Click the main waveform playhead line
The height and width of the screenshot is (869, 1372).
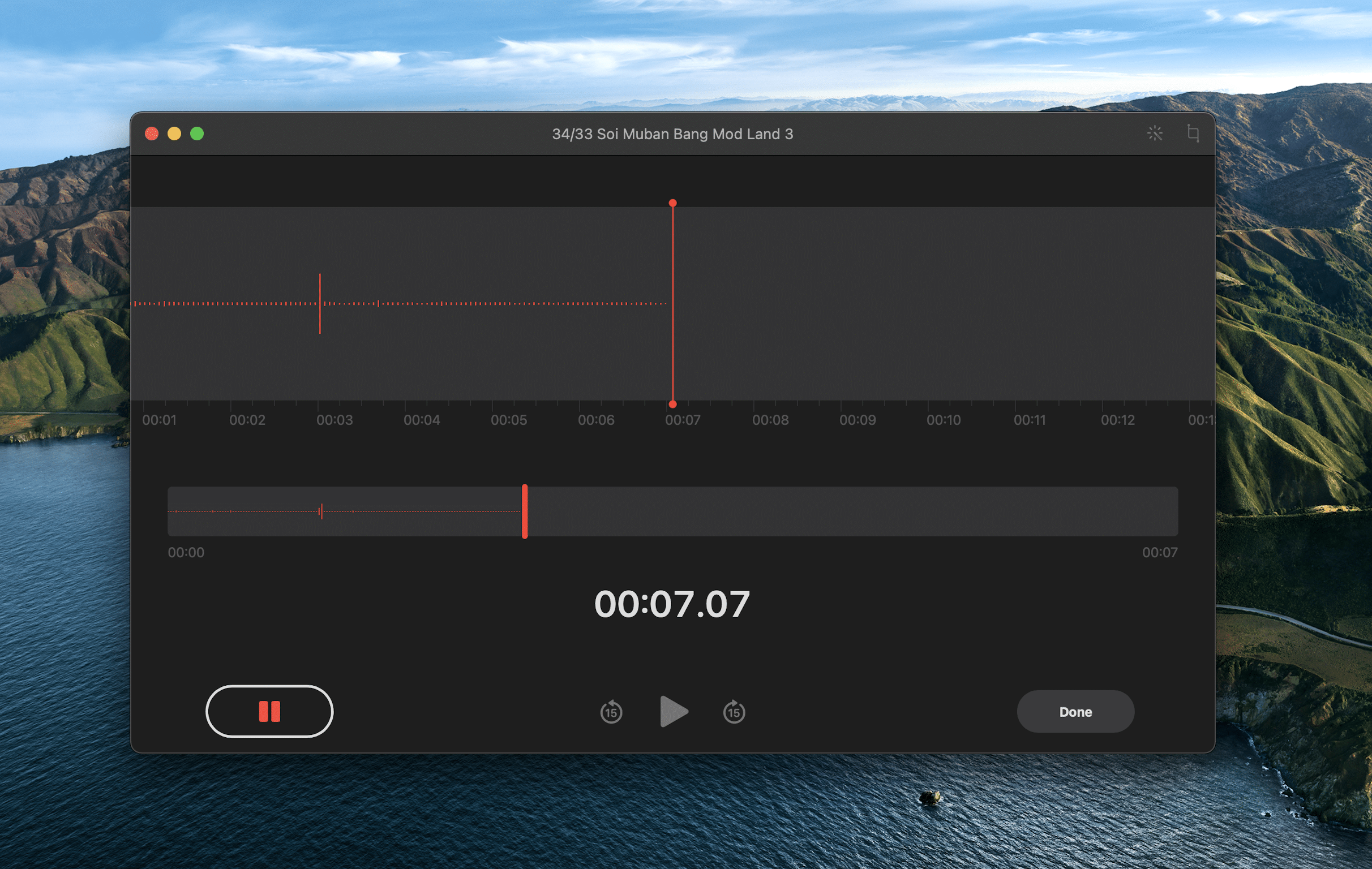click(673, 303)
